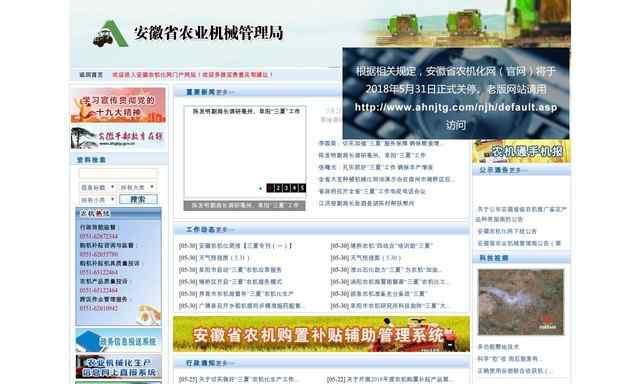Open first announcement link under 公示通告
The width and height of the screenshot is (640, 384).
(521, 214)
